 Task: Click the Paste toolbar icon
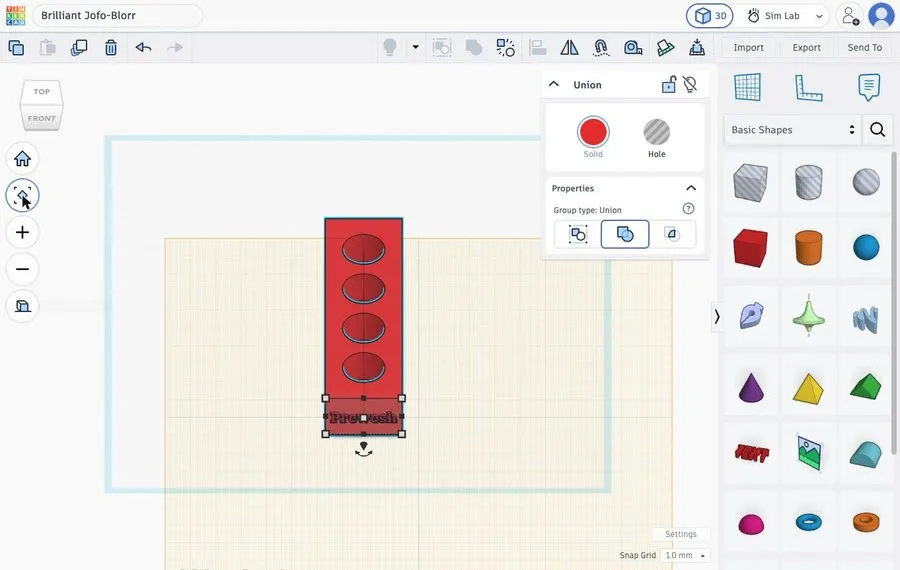48,48
